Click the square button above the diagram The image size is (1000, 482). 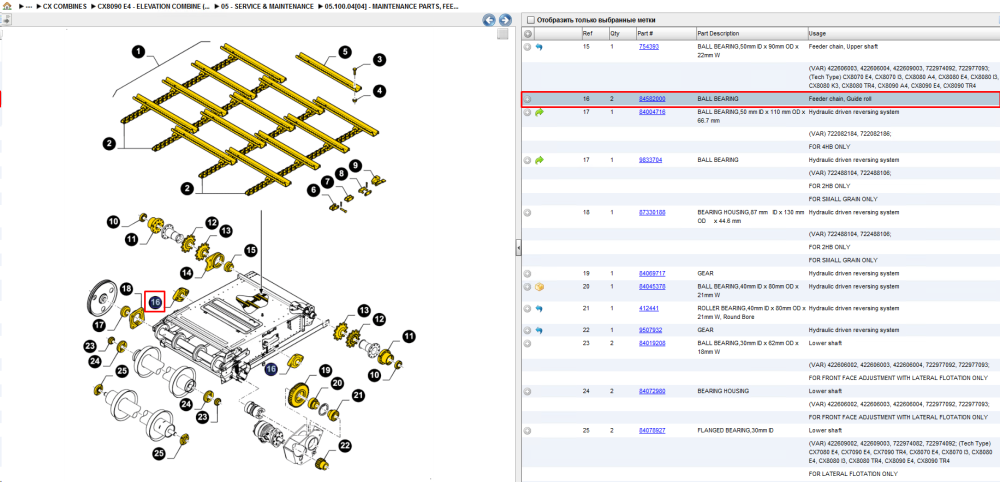coord(503,34)
